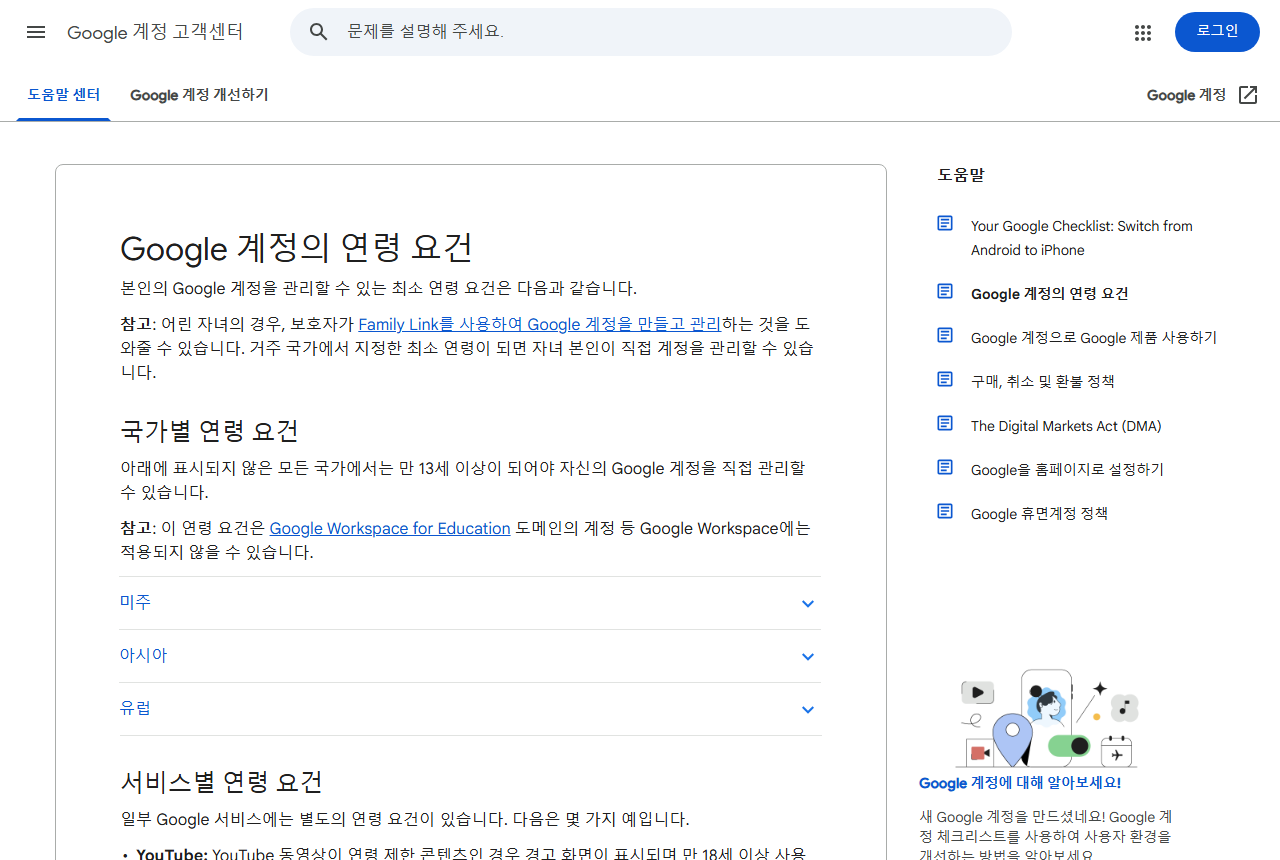
Task: Switch to Google 계정 개선하기 tab
Action: point(199,95)
